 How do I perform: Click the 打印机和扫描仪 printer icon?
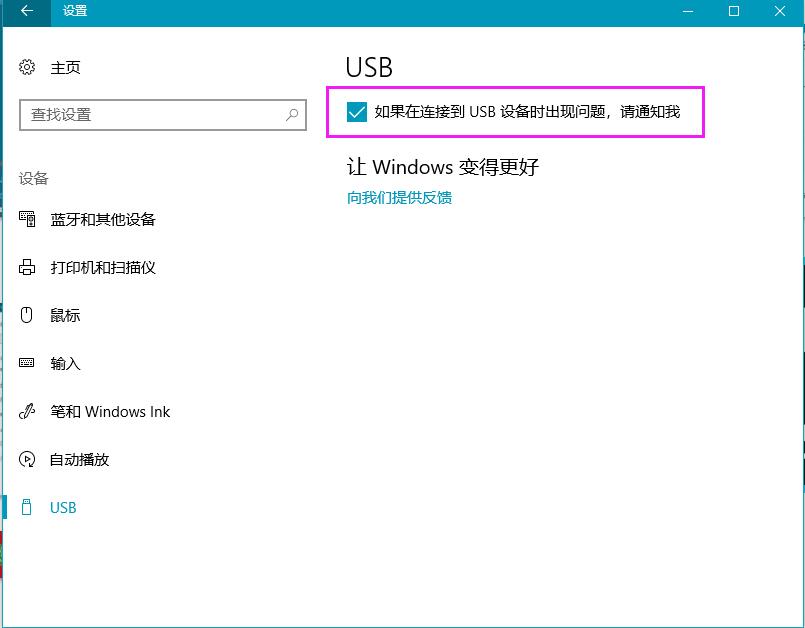26,267
